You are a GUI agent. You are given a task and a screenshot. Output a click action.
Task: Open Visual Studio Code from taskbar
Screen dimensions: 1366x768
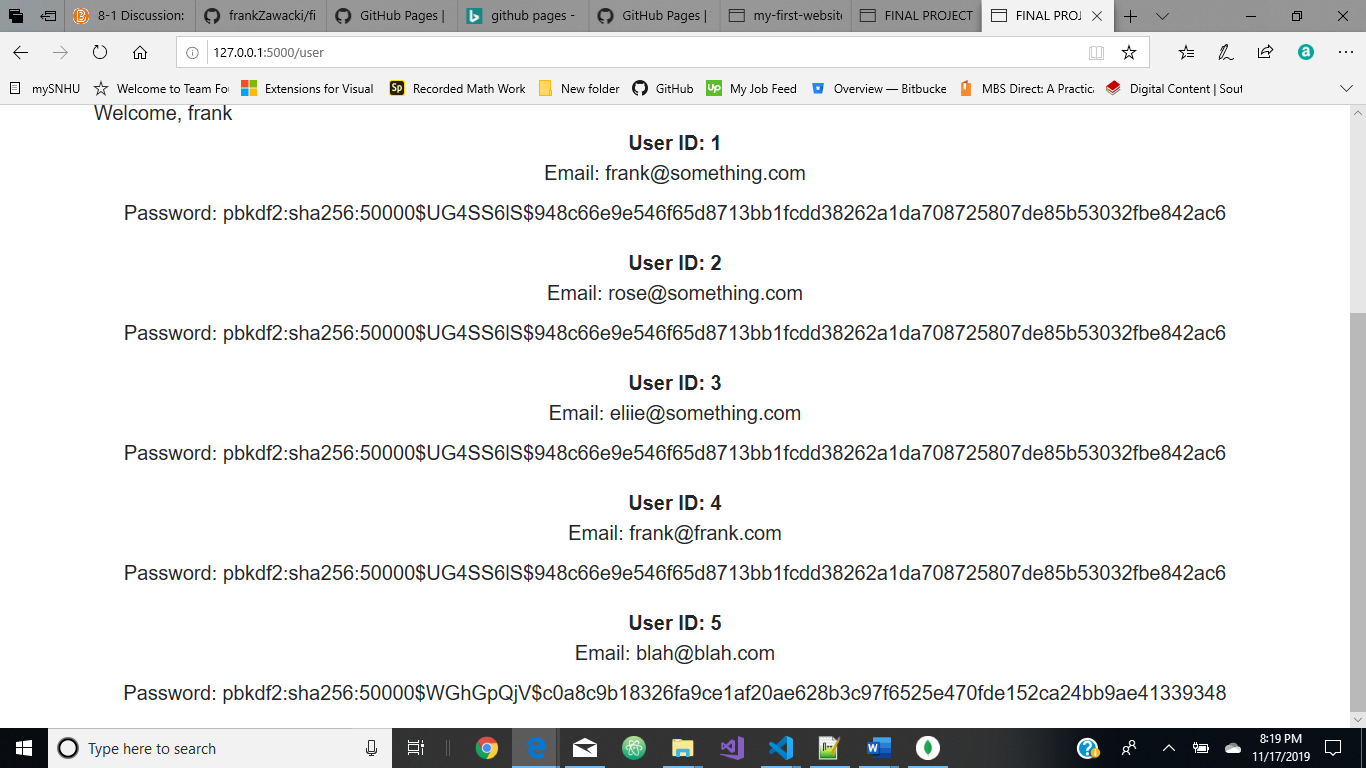coord(781,748)
